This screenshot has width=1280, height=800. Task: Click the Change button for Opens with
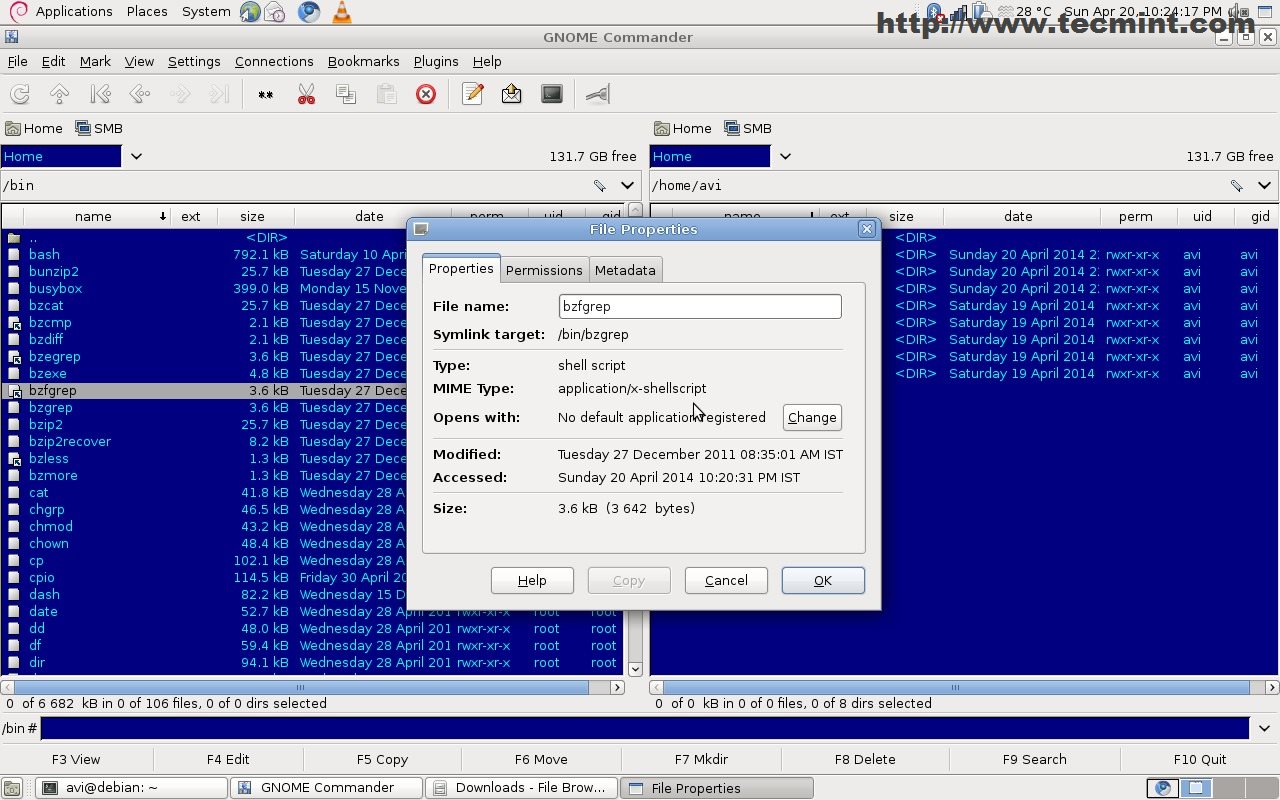pos(811,418)
